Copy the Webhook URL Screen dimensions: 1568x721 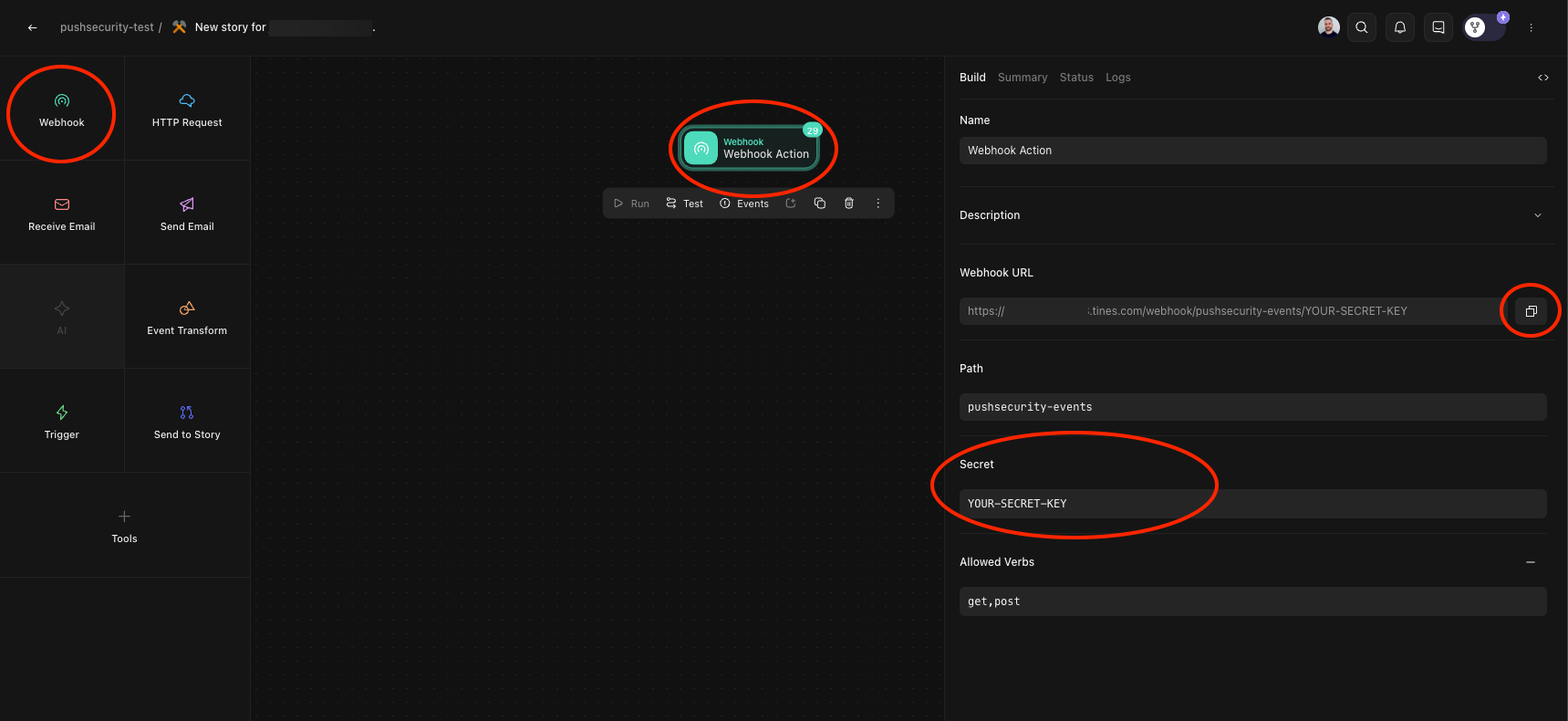point(1532,311)
